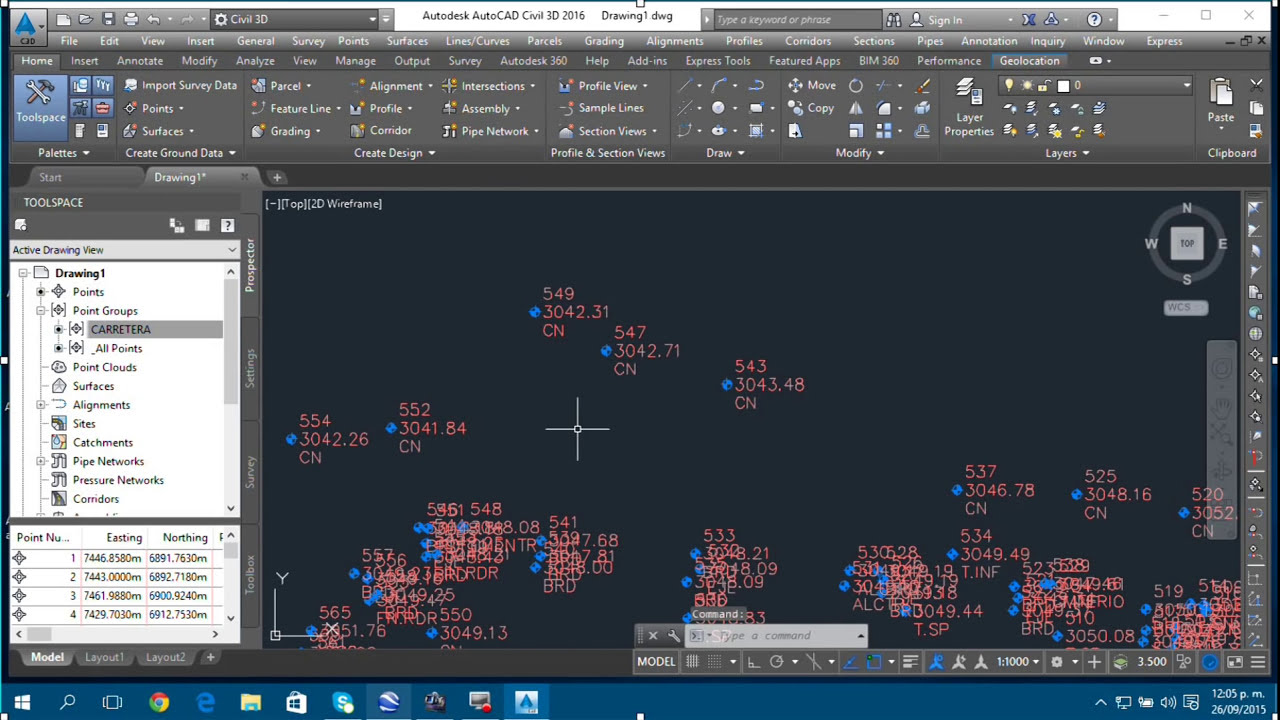This screenshot has width=1280, height=720.
Task: Switch to the Layout1 tab
Action: (x=104, y=657)
